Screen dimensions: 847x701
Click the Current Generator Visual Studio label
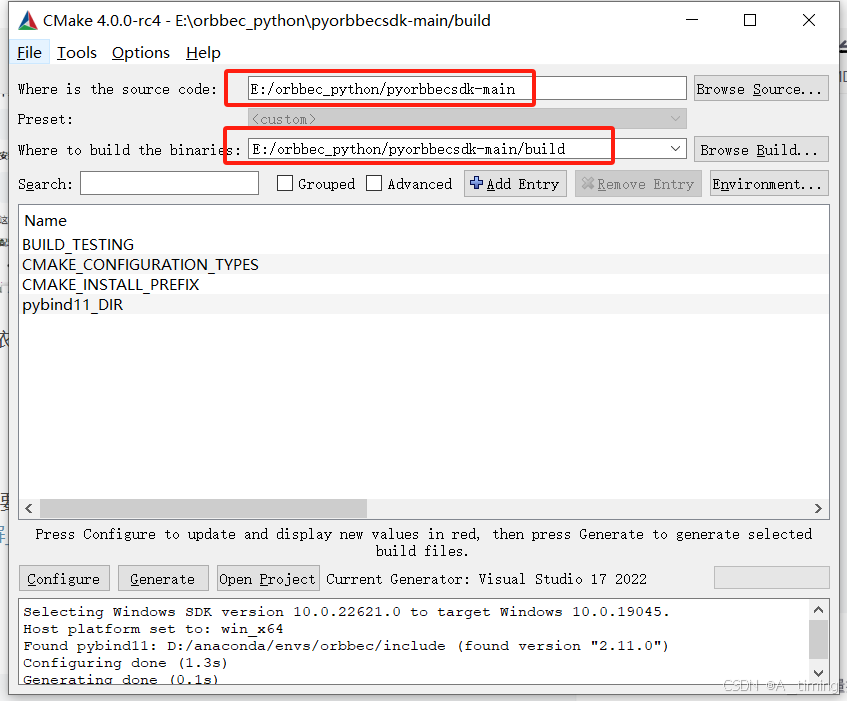(486, 579)
